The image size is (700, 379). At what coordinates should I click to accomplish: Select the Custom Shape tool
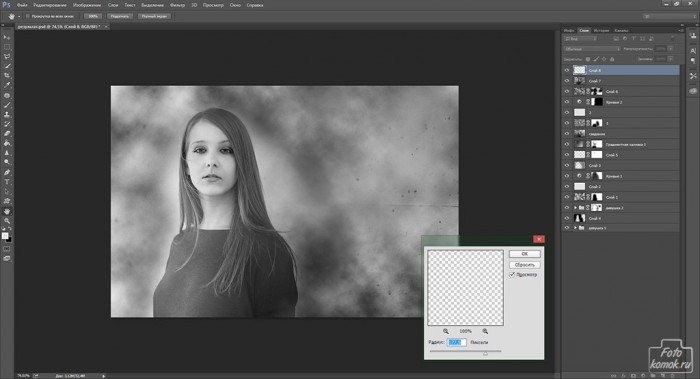click(x=7, y=201)
